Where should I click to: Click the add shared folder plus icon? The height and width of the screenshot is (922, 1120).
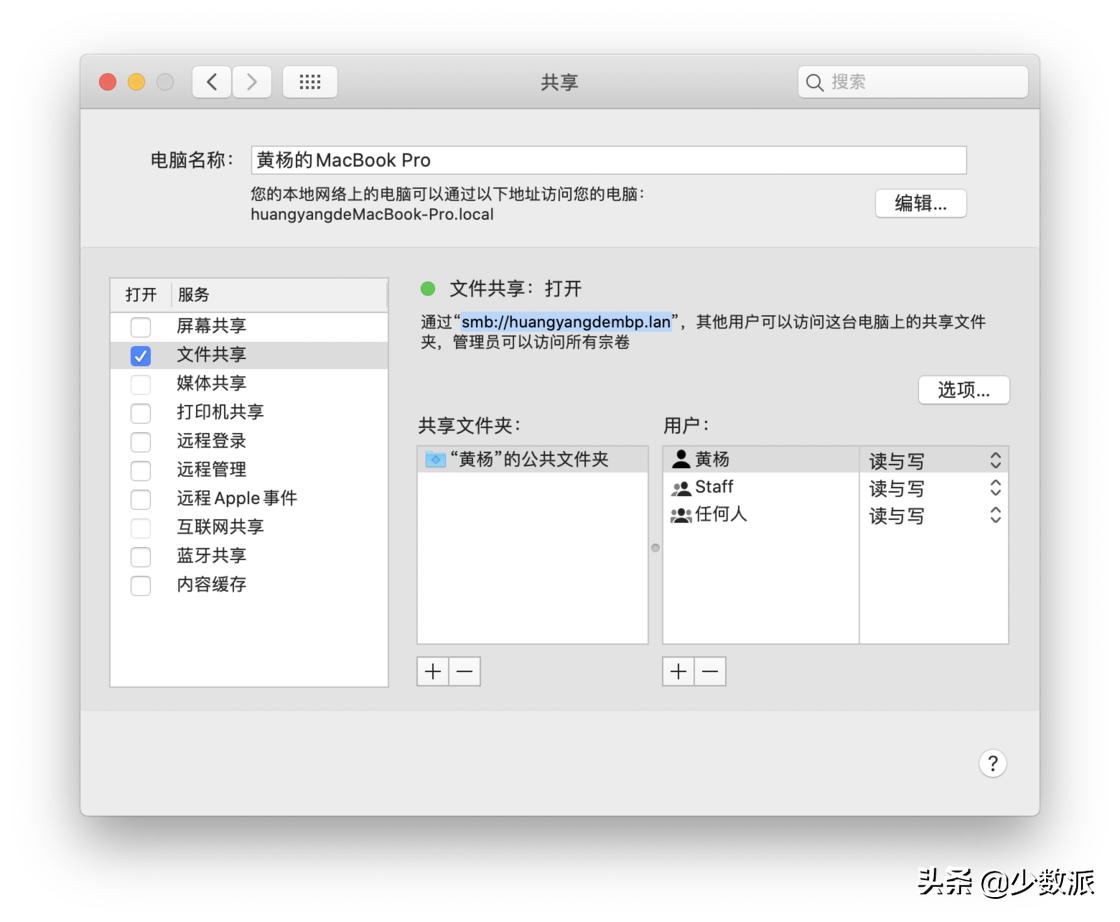pos(432,671)
